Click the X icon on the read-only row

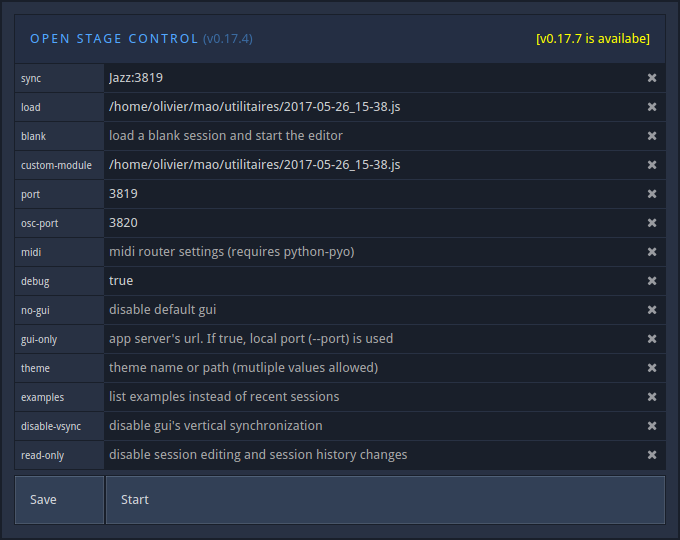[x=652, y=455]
